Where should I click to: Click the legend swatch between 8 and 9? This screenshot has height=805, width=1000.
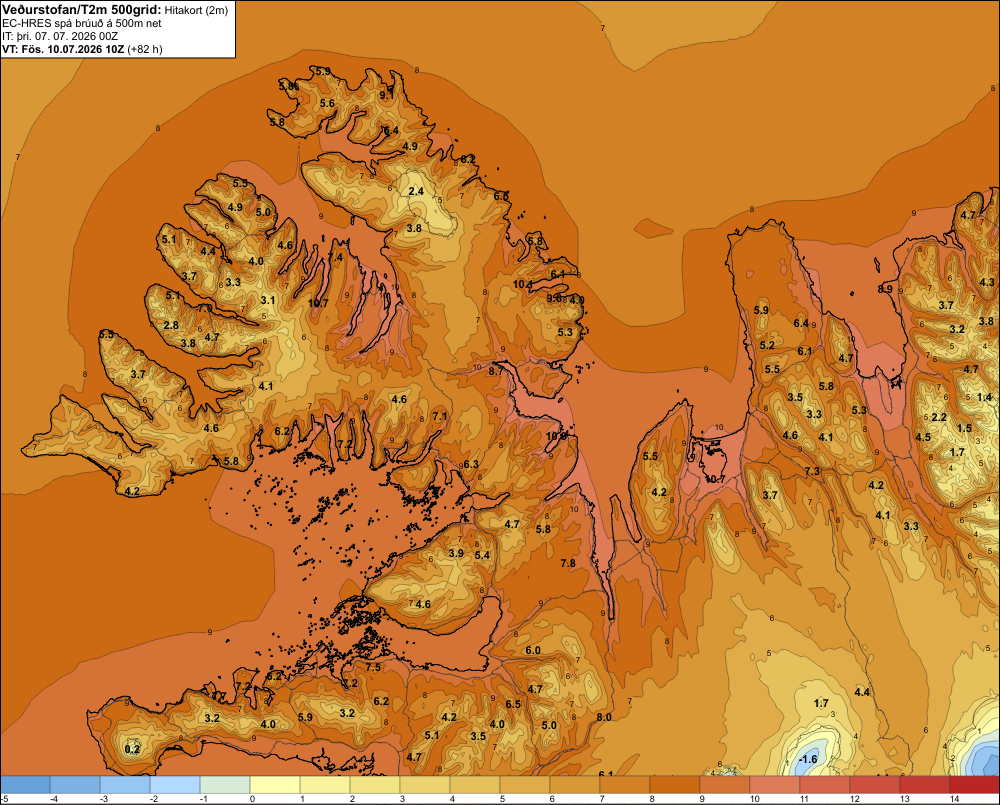(x=675, y=784)
